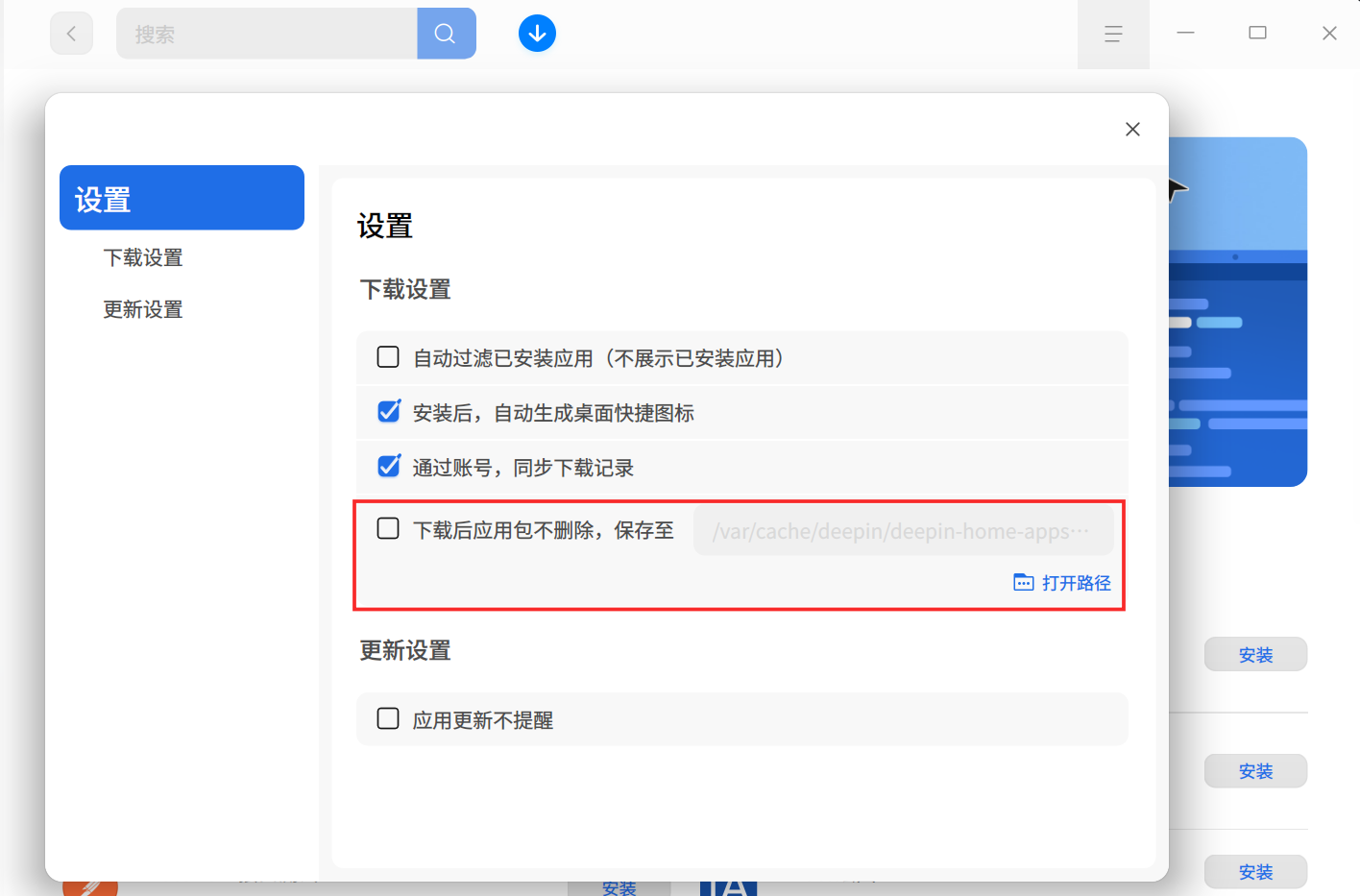Click the back arrow button
1360x896 pixels.
click(71, 34)
